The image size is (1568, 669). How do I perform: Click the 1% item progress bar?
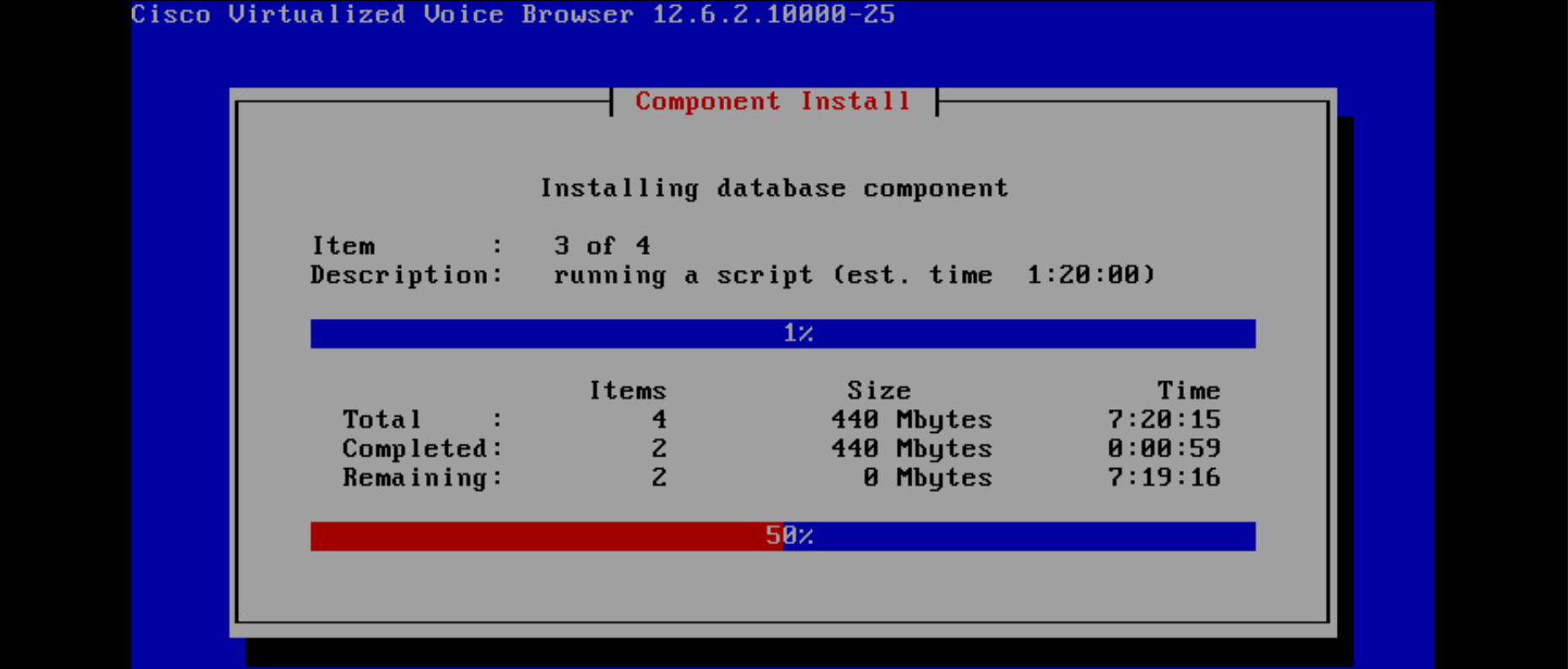click(x=782, y=333)
